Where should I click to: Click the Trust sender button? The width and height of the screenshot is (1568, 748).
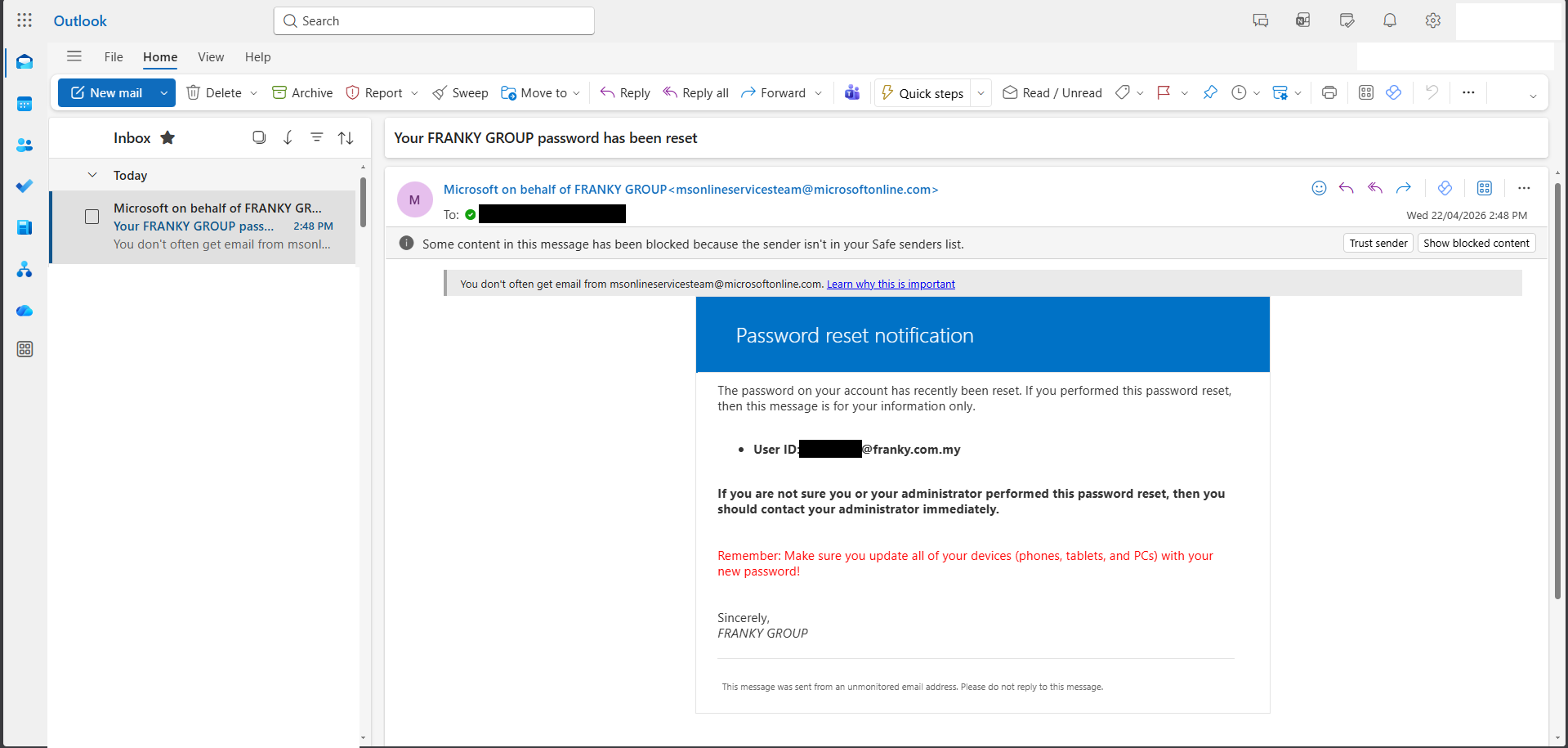point(1378,243)
